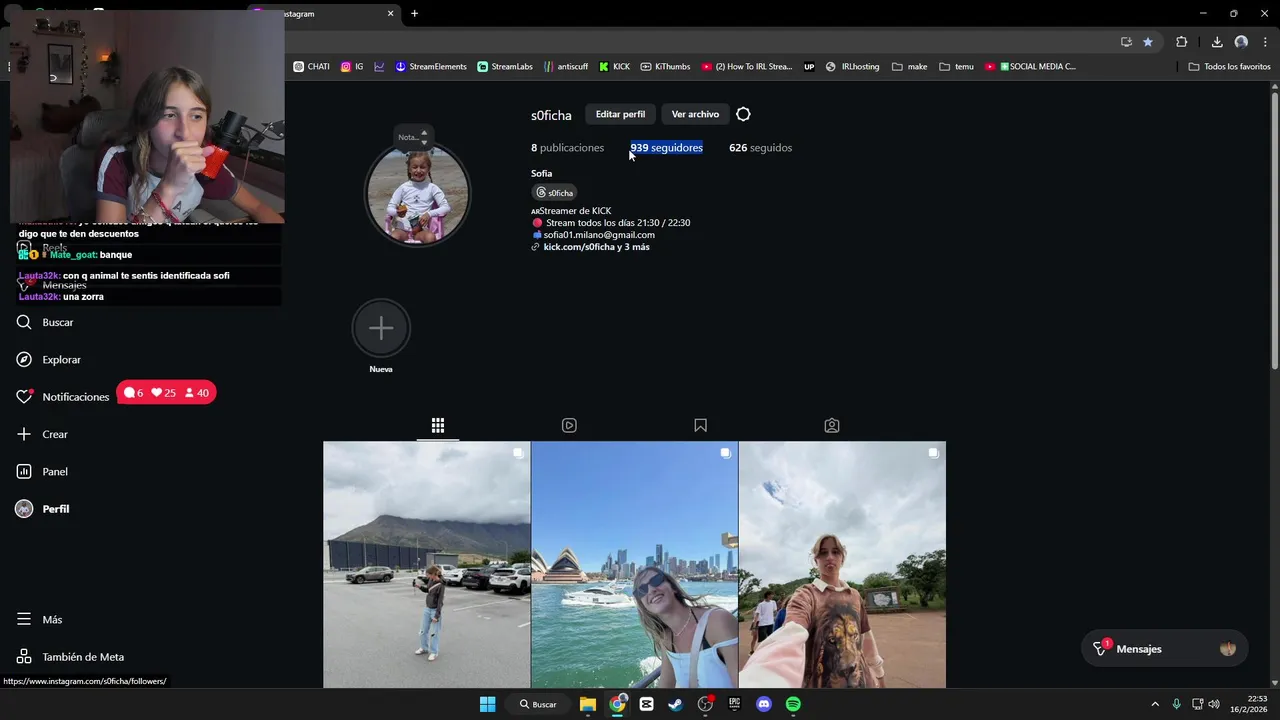Open the Crear item in the sidebar
Screen dimensions: 1280x720
pos(42,434)
